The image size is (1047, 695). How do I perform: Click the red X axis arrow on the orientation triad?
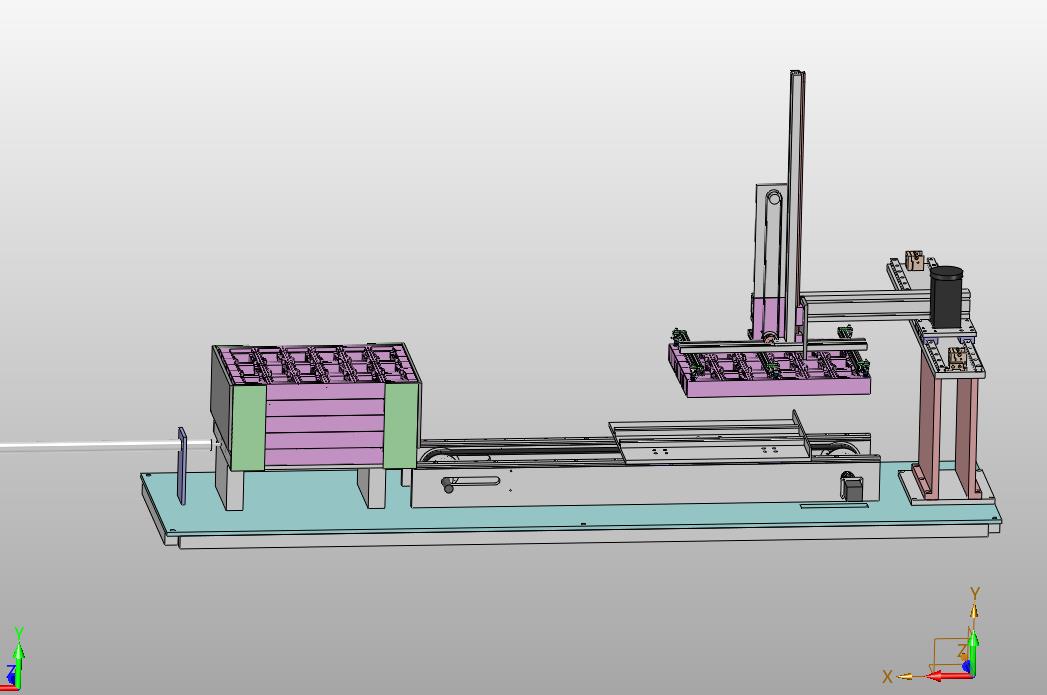[x=950, y=676]
